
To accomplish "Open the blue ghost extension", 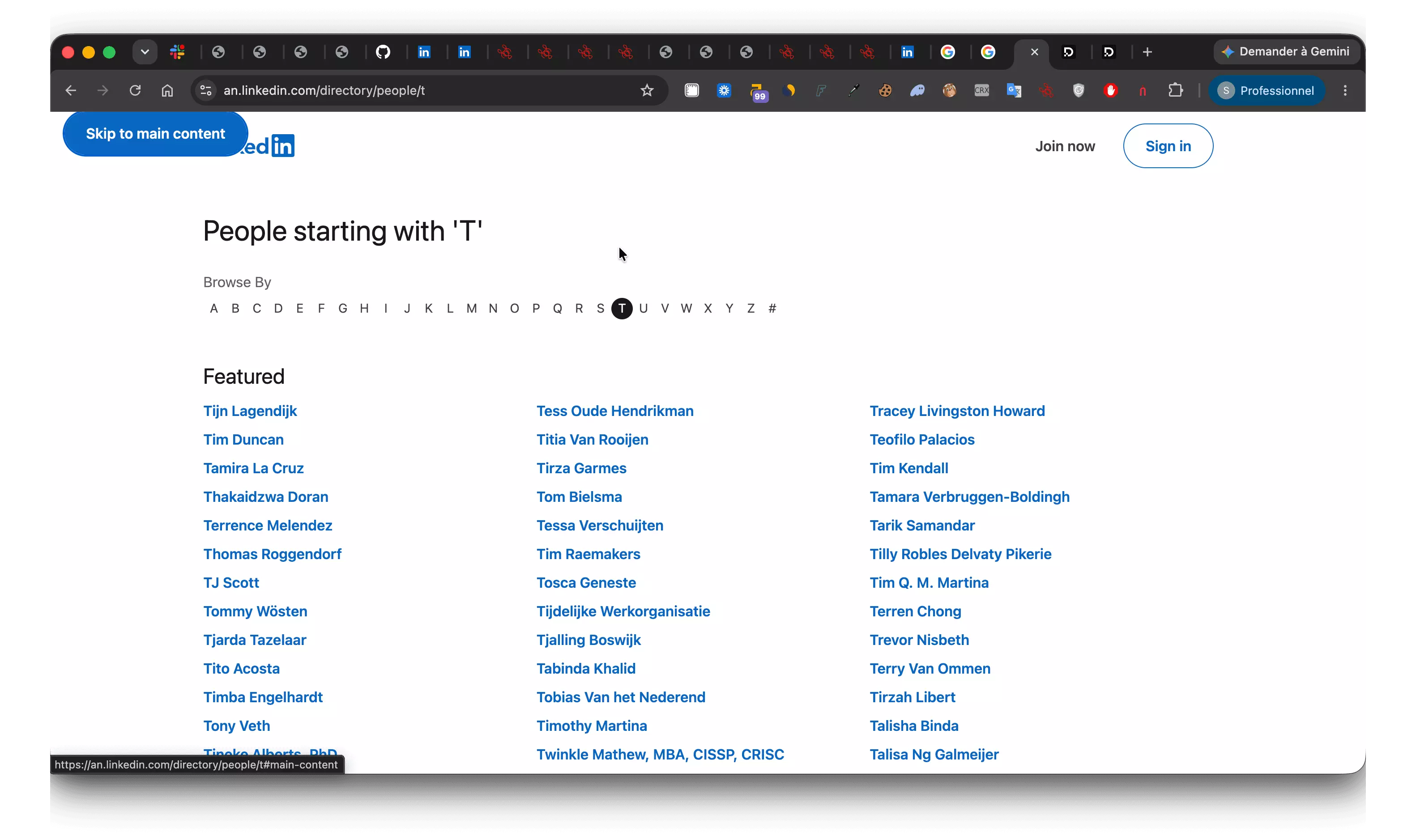I will coord(918,90).
